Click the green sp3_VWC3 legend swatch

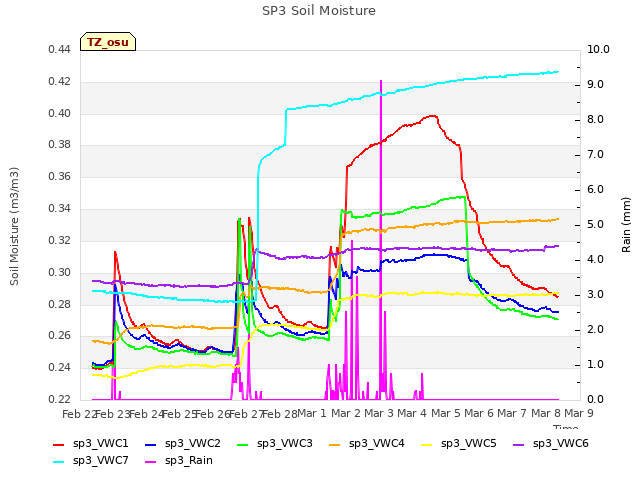click(x=243, y=444)
